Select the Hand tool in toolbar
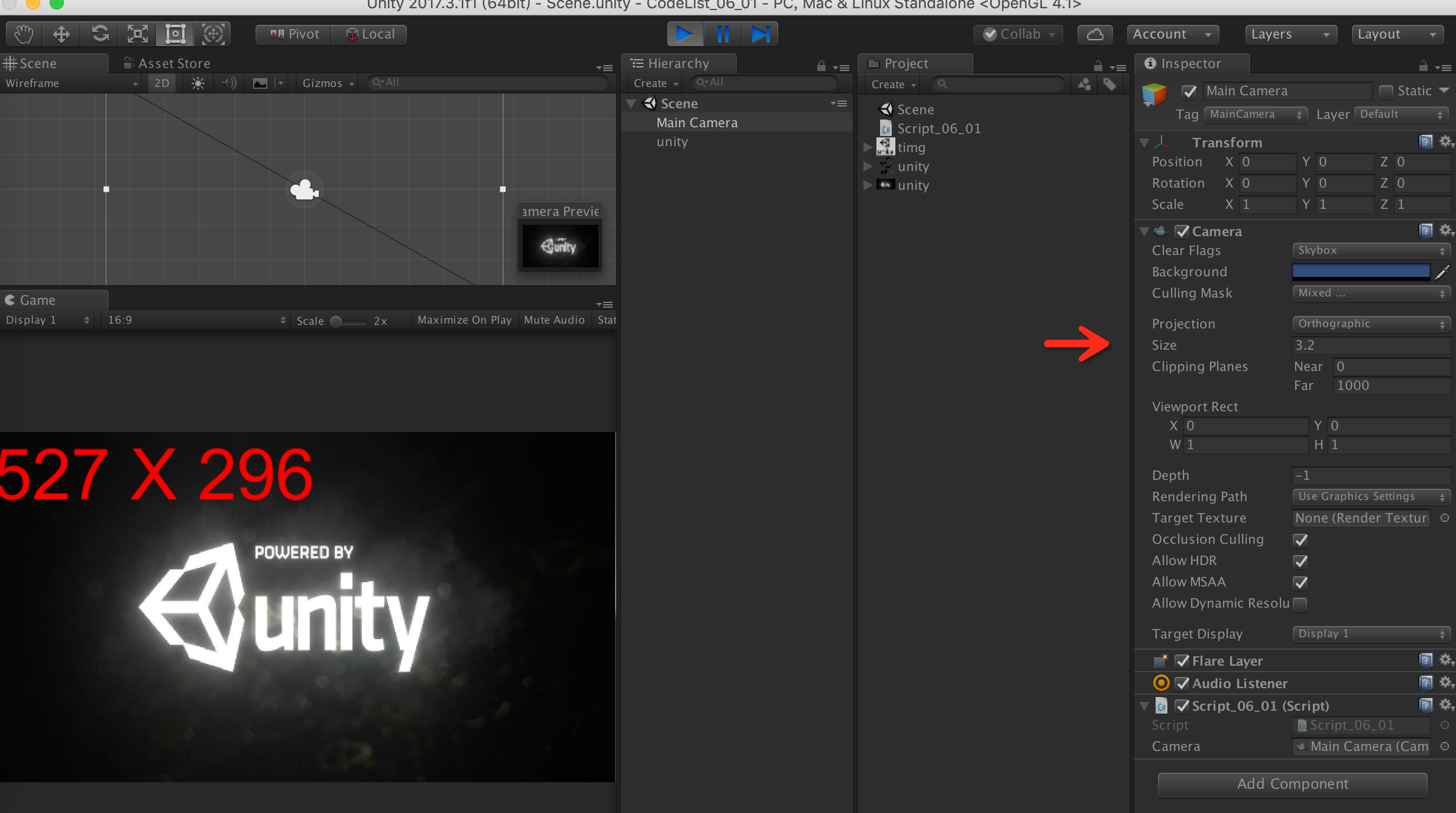The height and width of the screenshot is (813, 1456). [x=24, y=34]
